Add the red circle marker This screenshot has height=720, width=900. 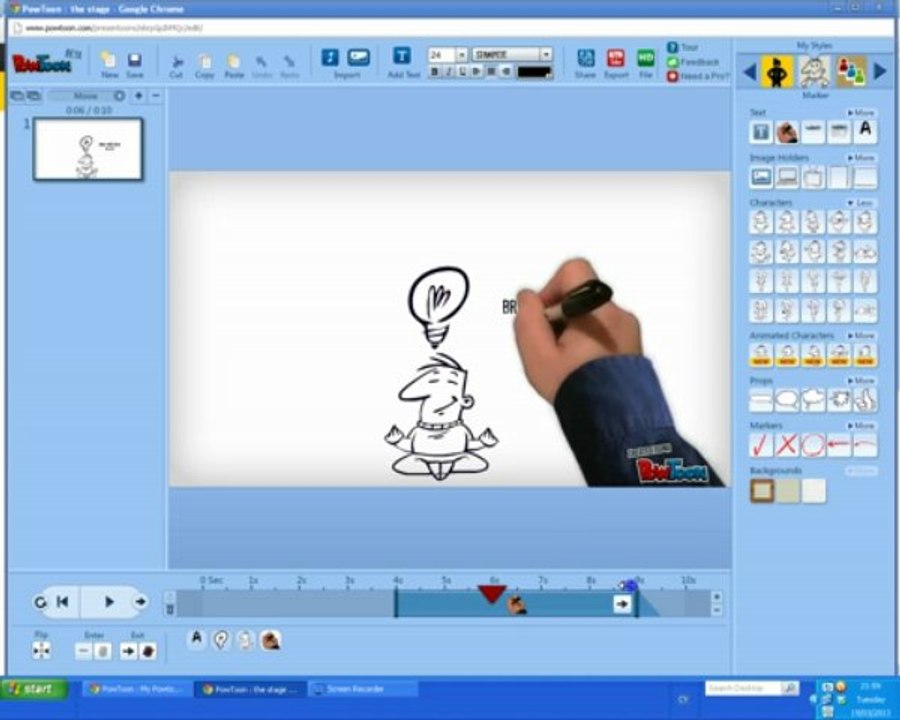[813, 445]
